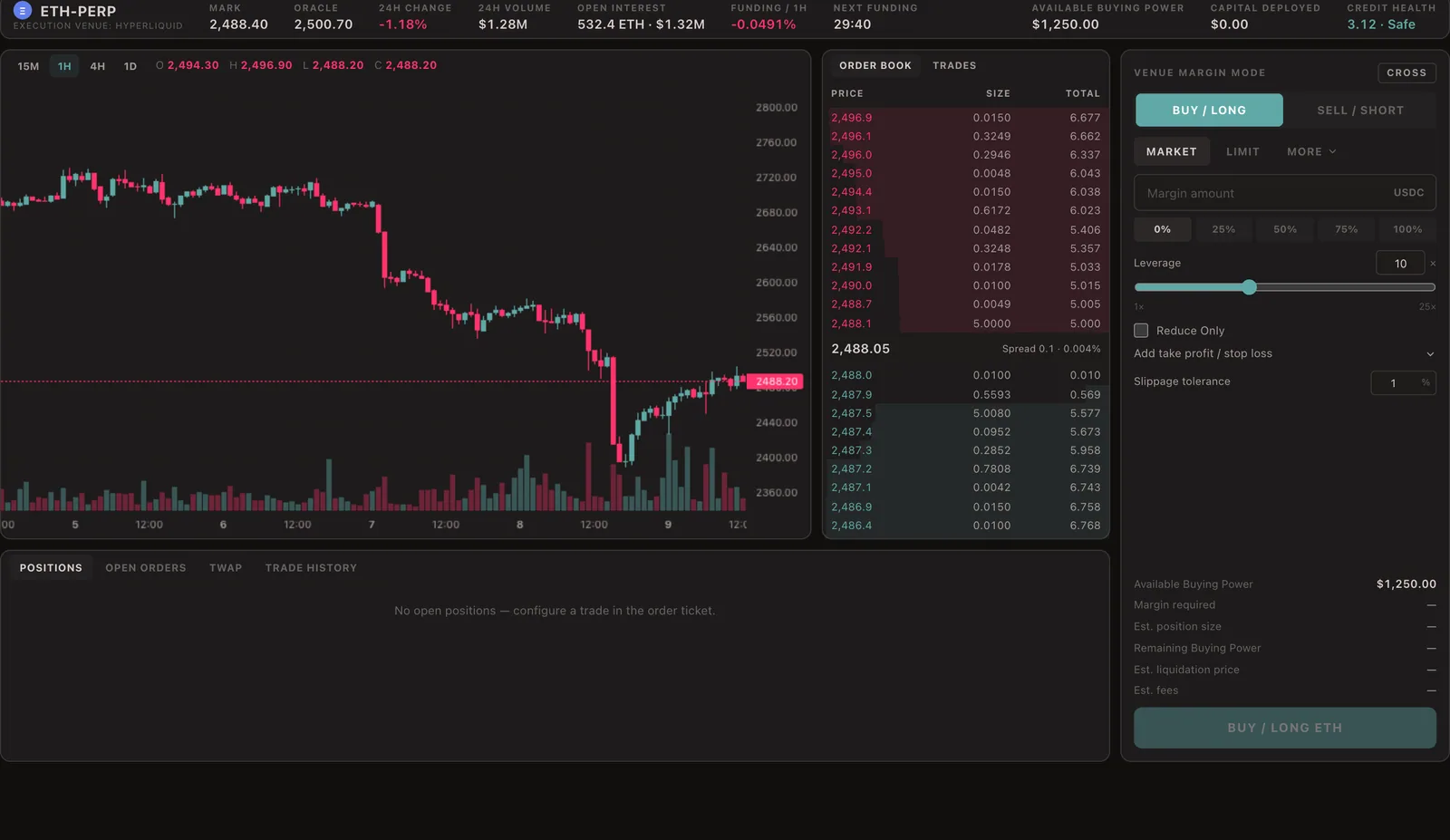Click the ETH-PERP market name
Viewport: 1450px width, 840px height.
[78, 11]
